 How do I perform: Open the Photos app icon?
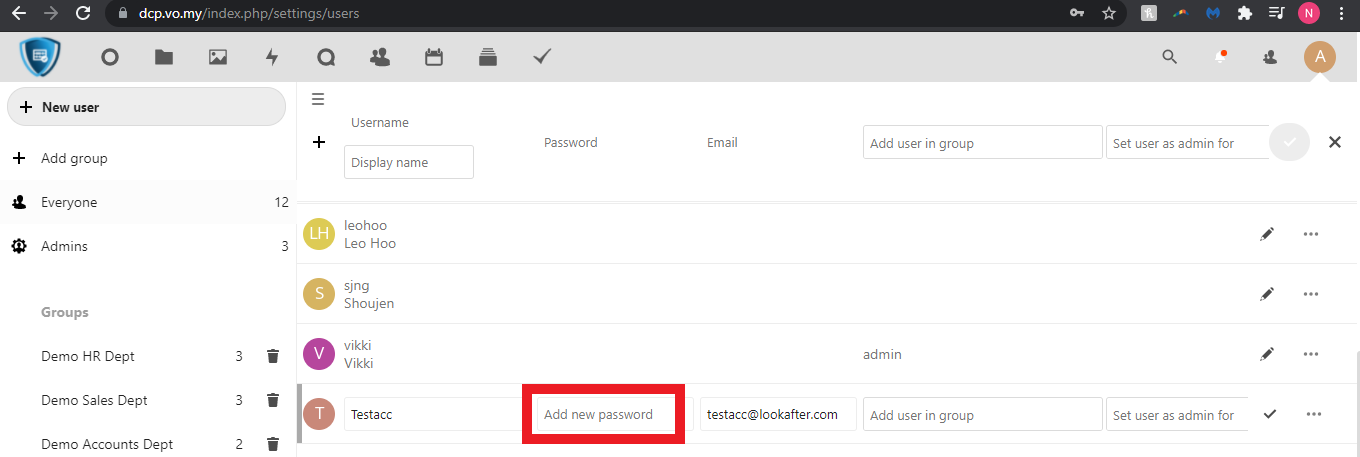coord(218,57)
